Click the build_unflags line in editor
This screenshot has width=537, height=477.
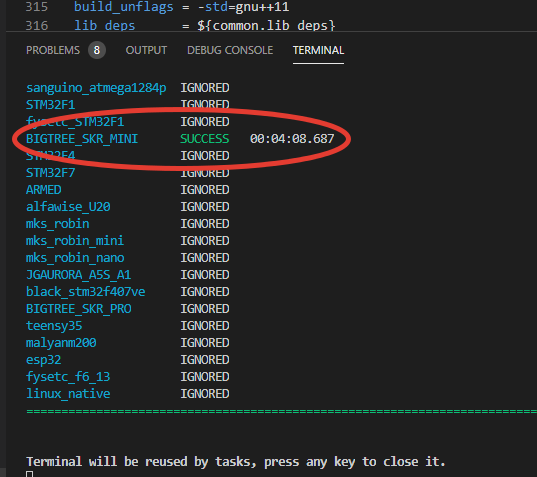tap(182, 7)
